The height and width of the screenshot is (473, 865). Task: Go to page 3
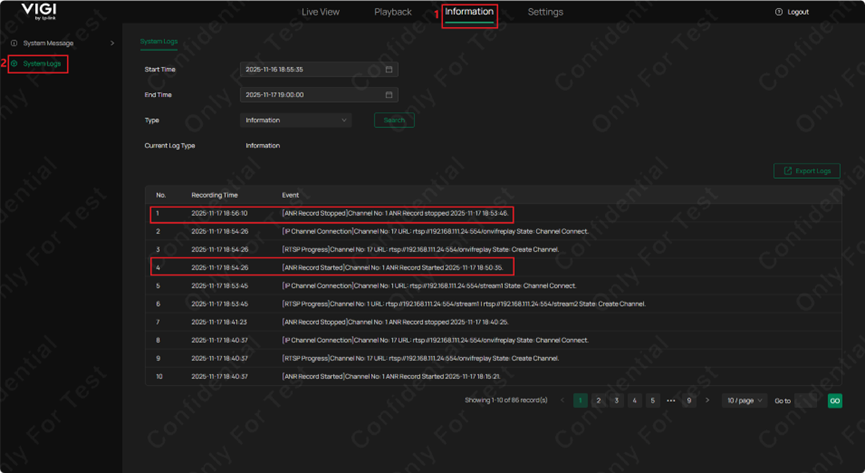pyautogui.click(x=616, y=401)
